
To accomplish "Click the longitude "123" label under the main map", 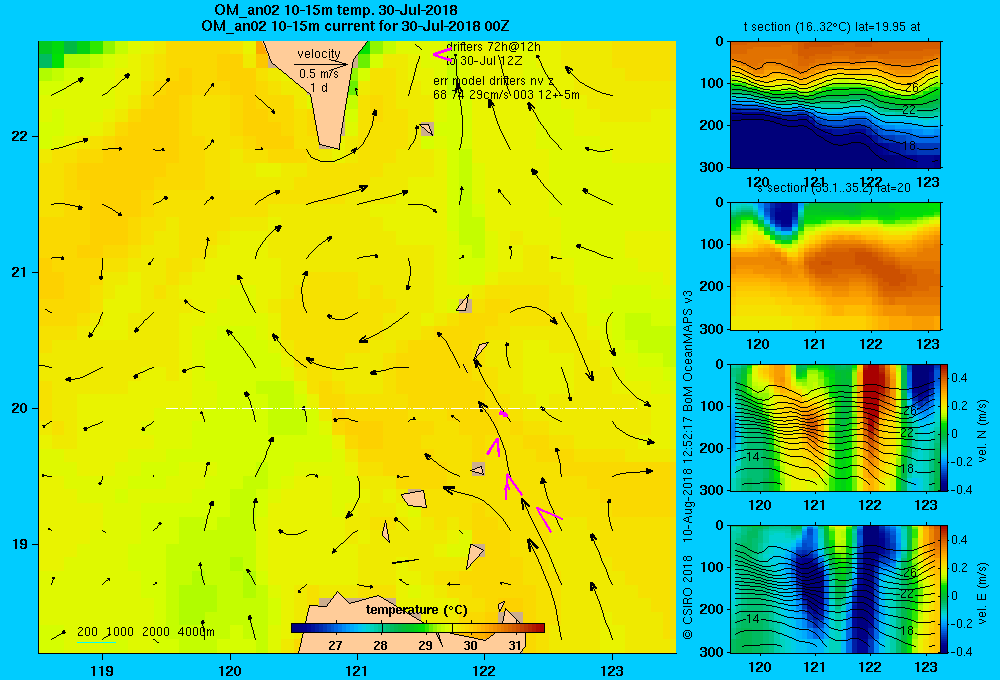I will click(612, 670).
